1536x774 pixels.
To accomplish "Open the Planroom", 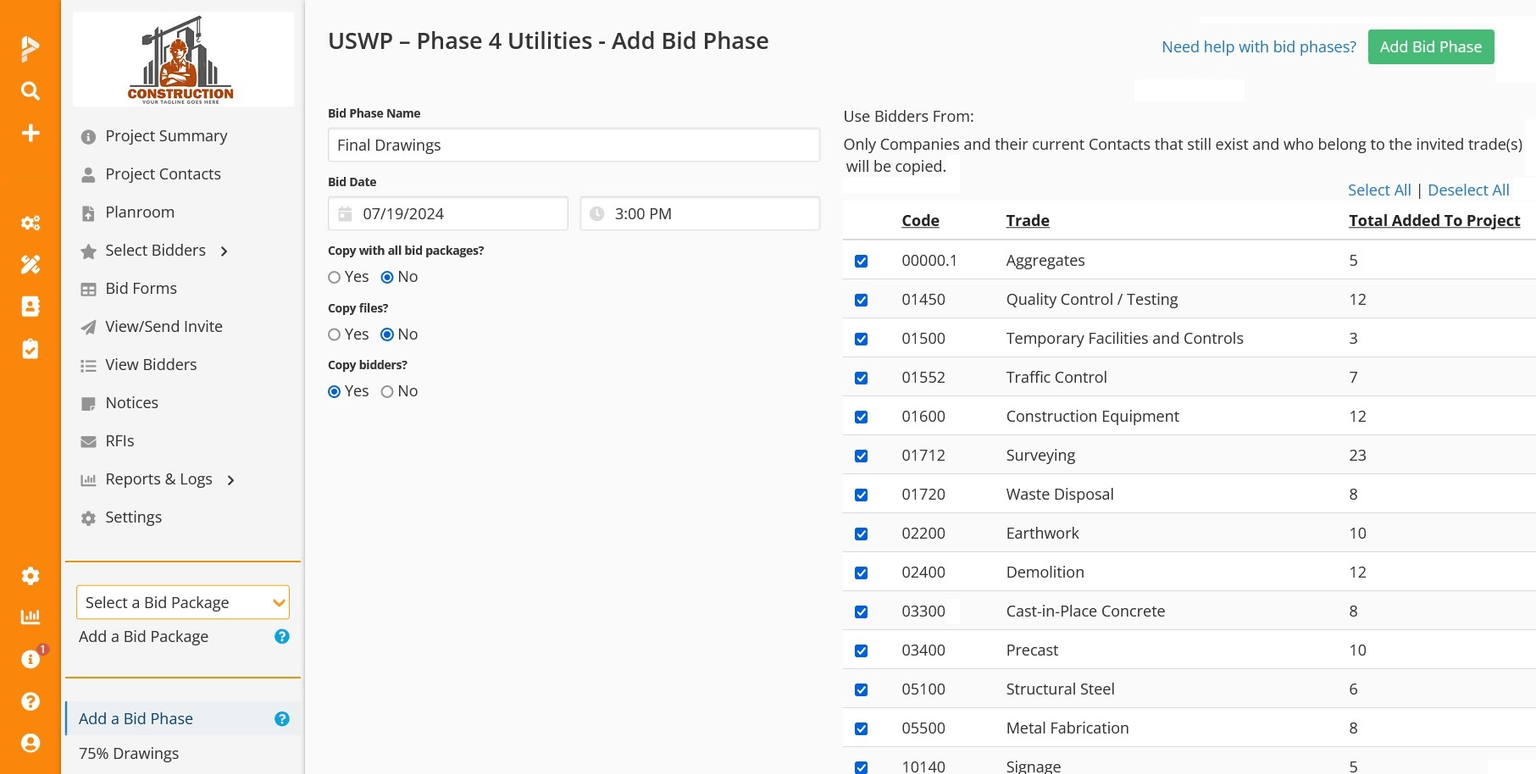I will pos(140,212).
